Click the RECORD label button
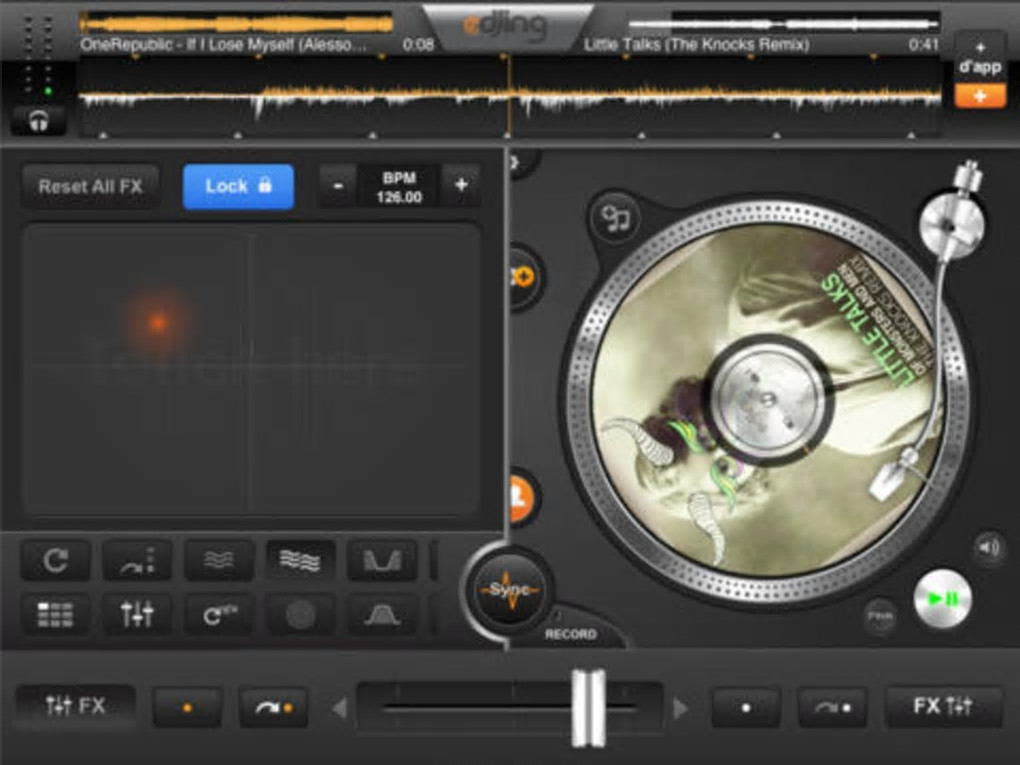This screenshot has width=1020, height=765. point(570,634)
